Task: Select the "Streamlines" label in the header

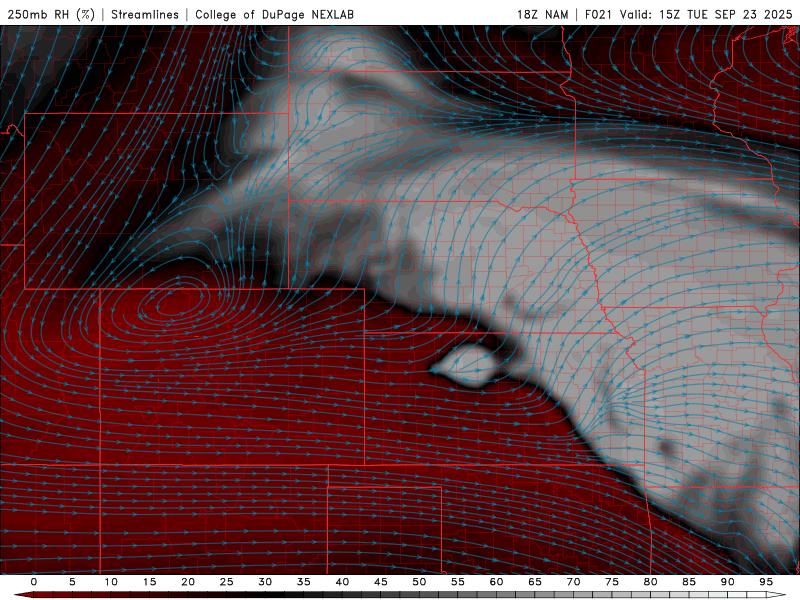Action: pos(145,14)
